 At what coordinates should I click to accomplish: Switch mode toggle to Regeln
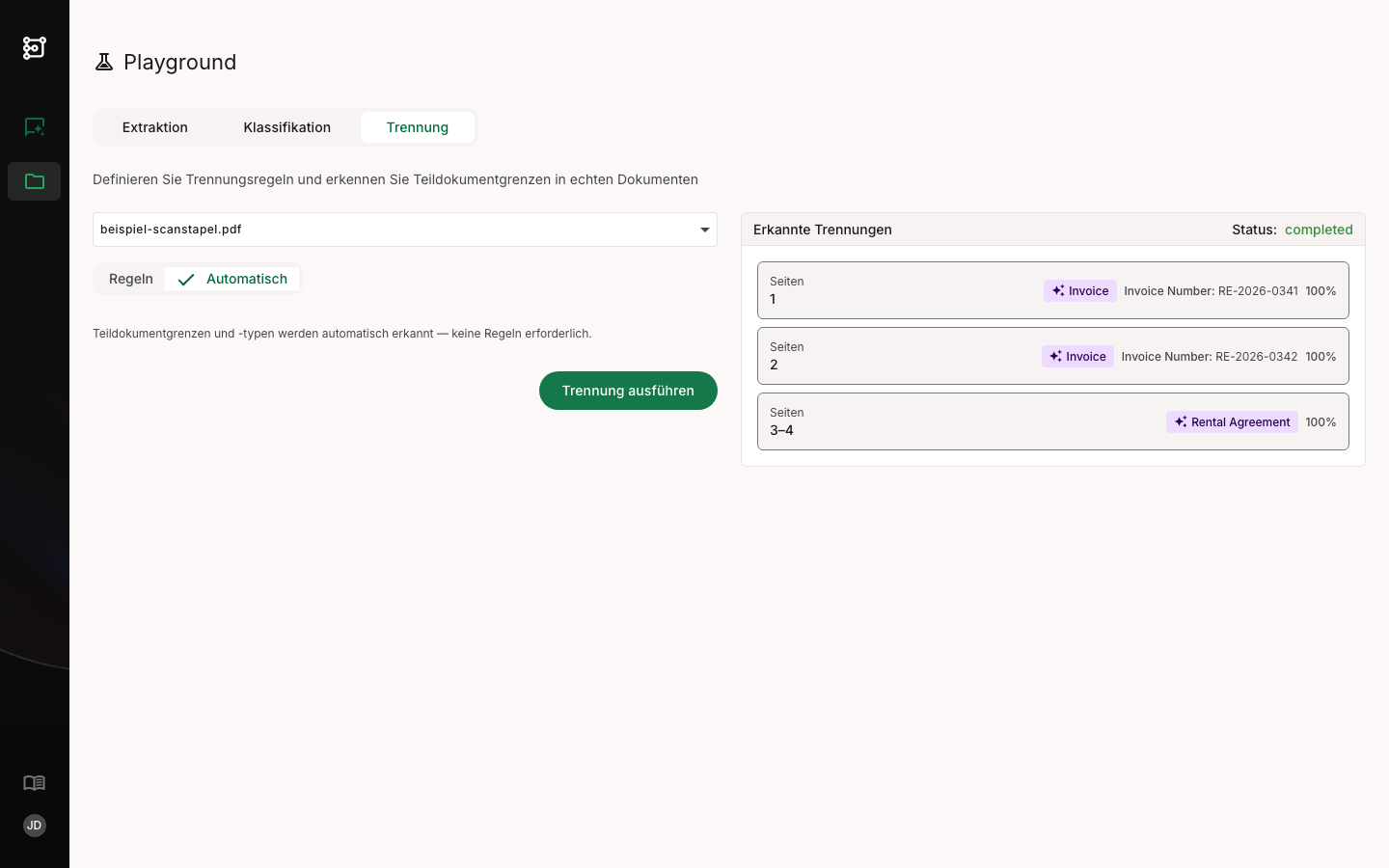pos(131,279)
